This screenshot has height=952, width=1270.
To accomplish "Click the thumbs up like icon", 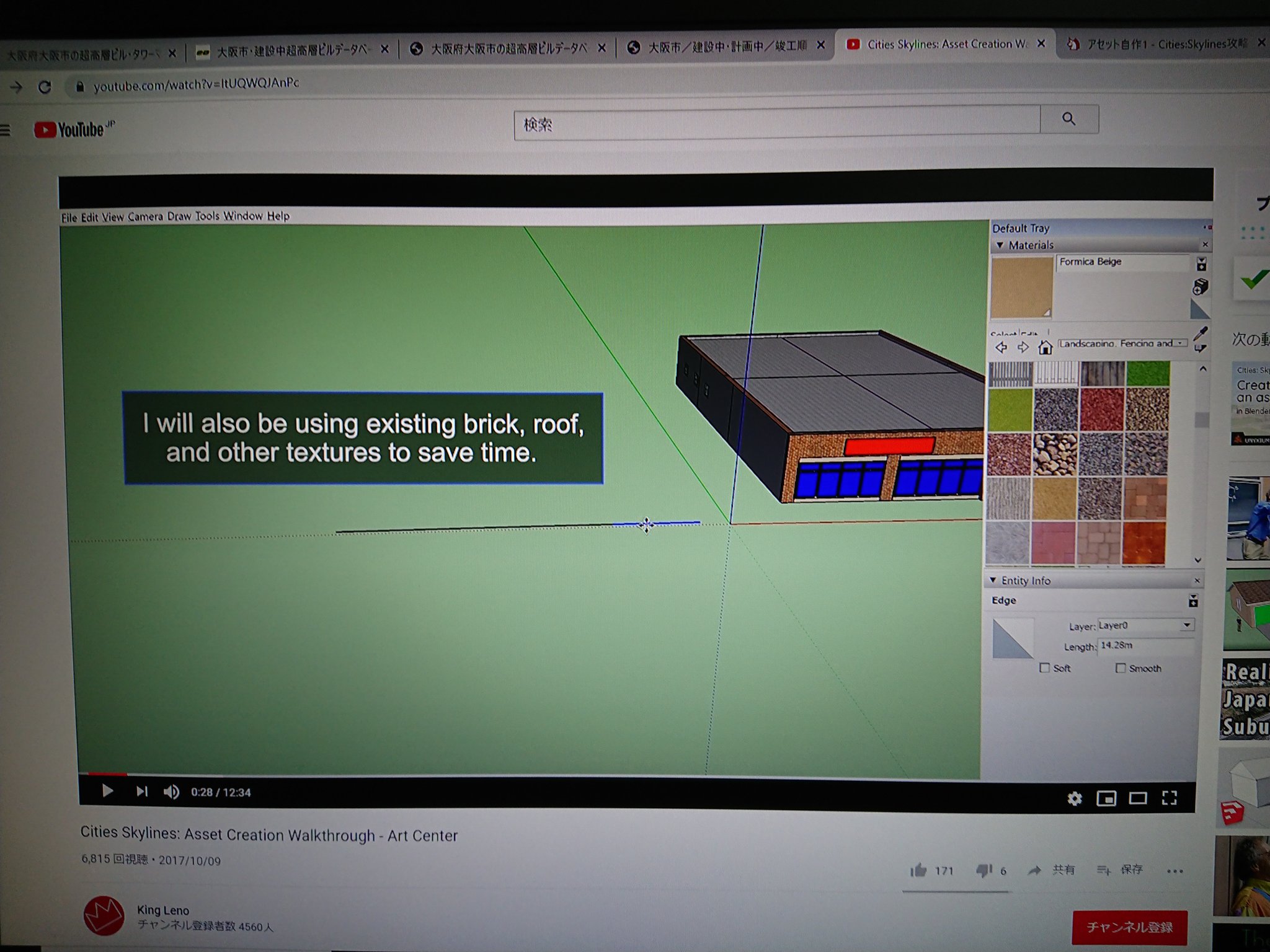I will coord(918,870).
